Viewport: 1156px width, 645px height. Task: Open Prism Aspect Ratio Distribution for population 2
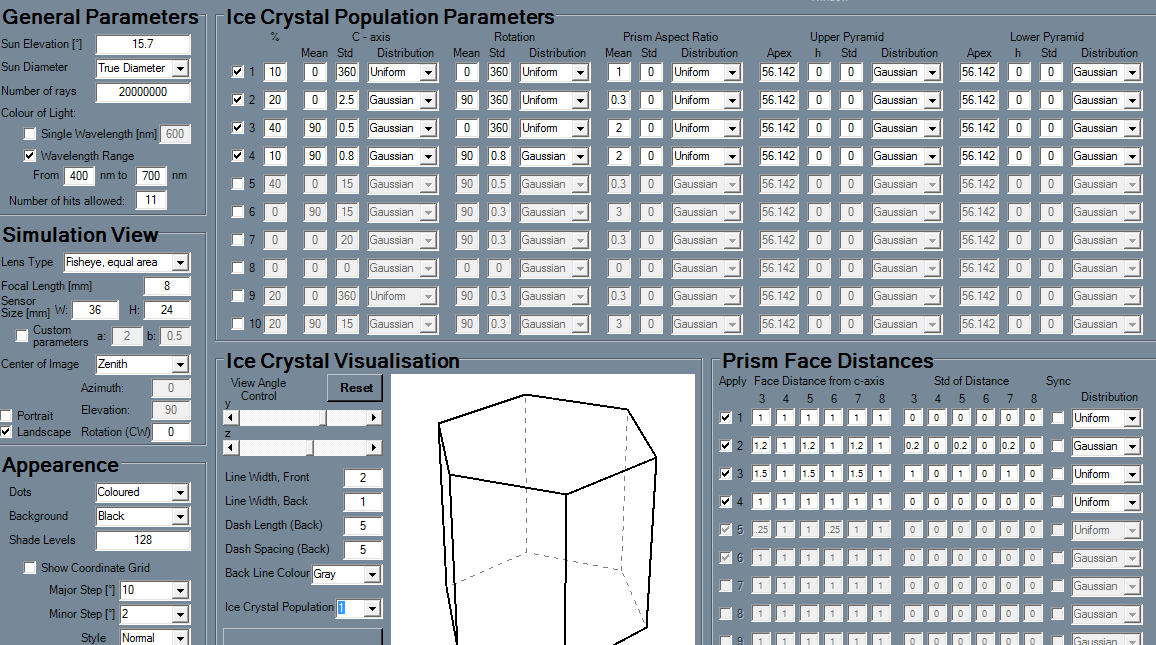tap(732, 100)
